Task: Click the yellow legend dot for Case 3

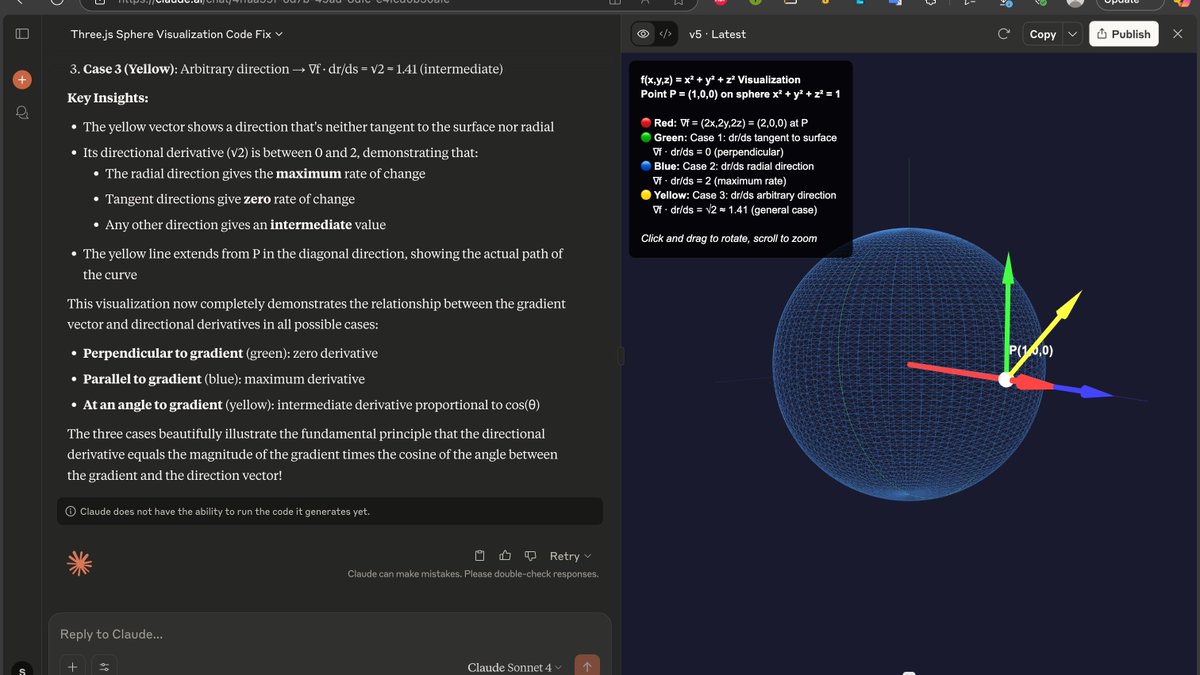Action: (x=646, y=195)
